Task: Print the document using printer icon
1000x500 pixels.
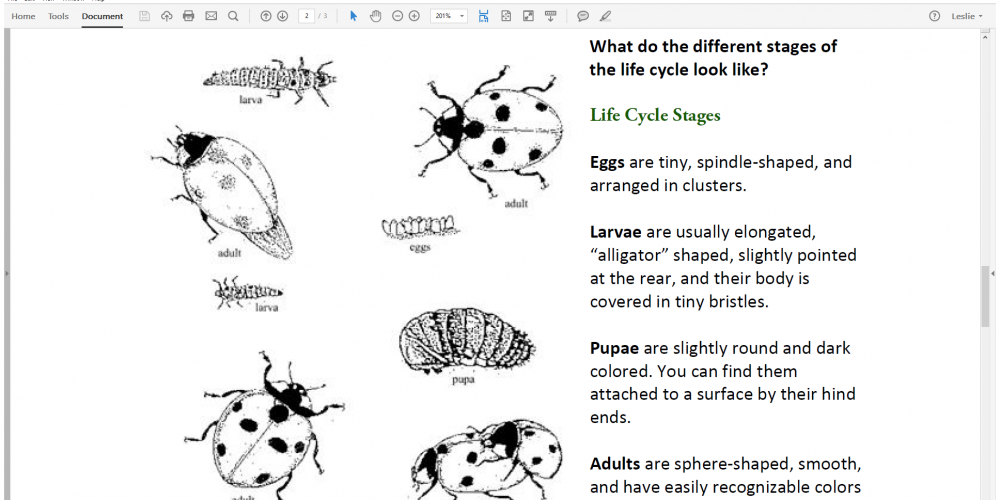Action: tap(189, 16)
